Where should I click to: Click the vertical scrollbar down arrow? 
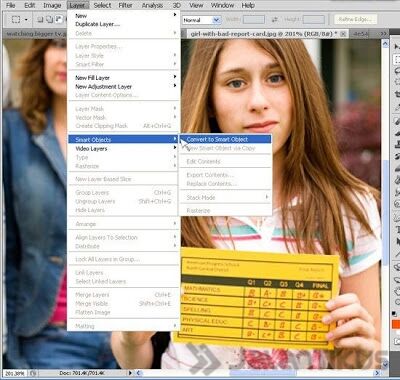pyautogui.click(x=385, y=364)
